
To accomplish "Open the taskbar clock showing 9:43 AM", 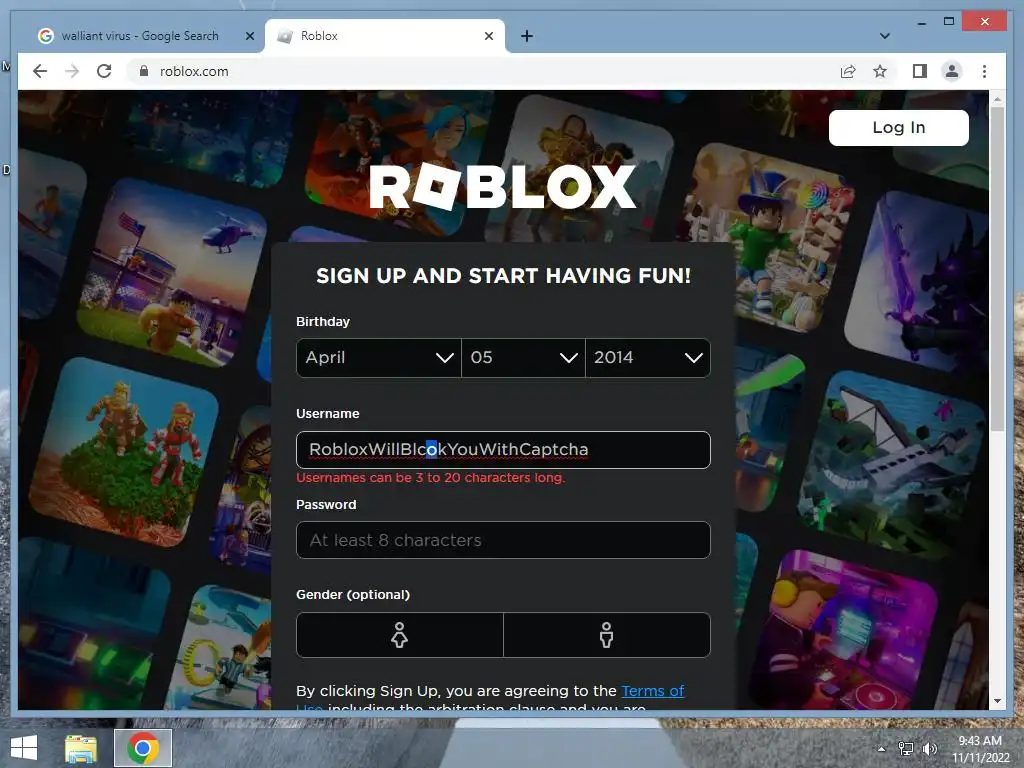I will point(980,749).
